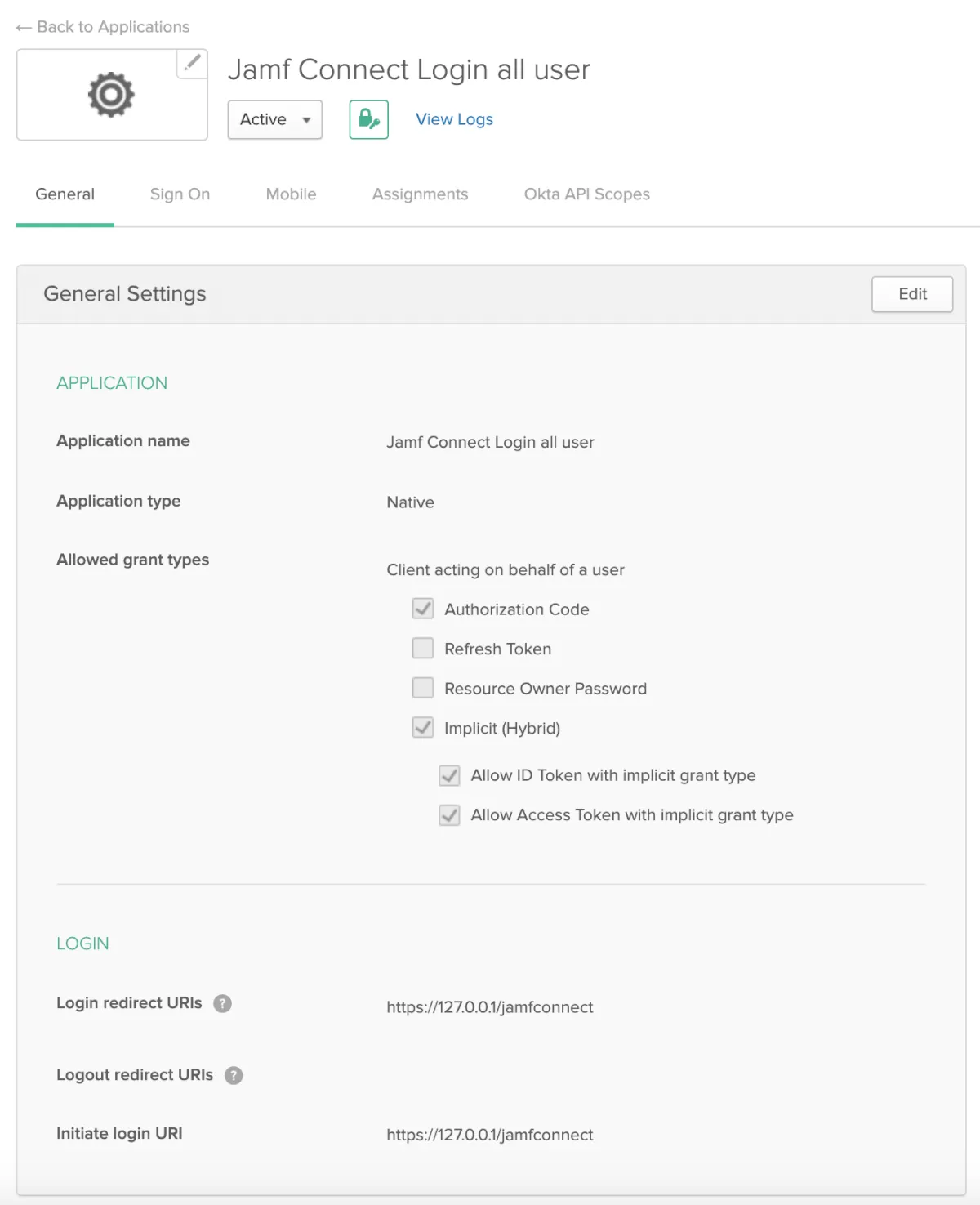Select the General tab

65,194
